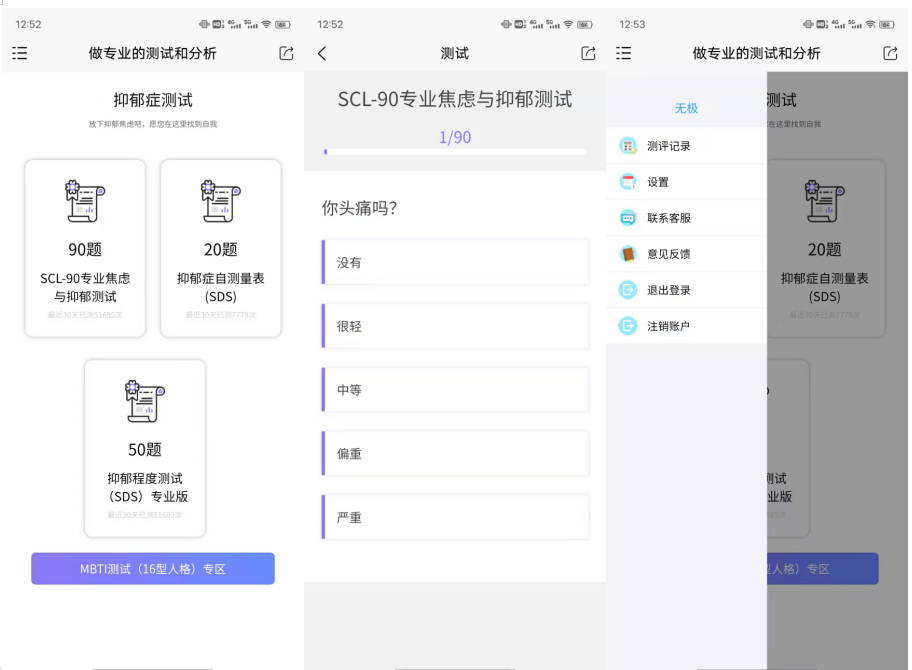The image size is (912, 670).
Task: Tap the 无极 username in the drawer header
Action: [686, 108]
